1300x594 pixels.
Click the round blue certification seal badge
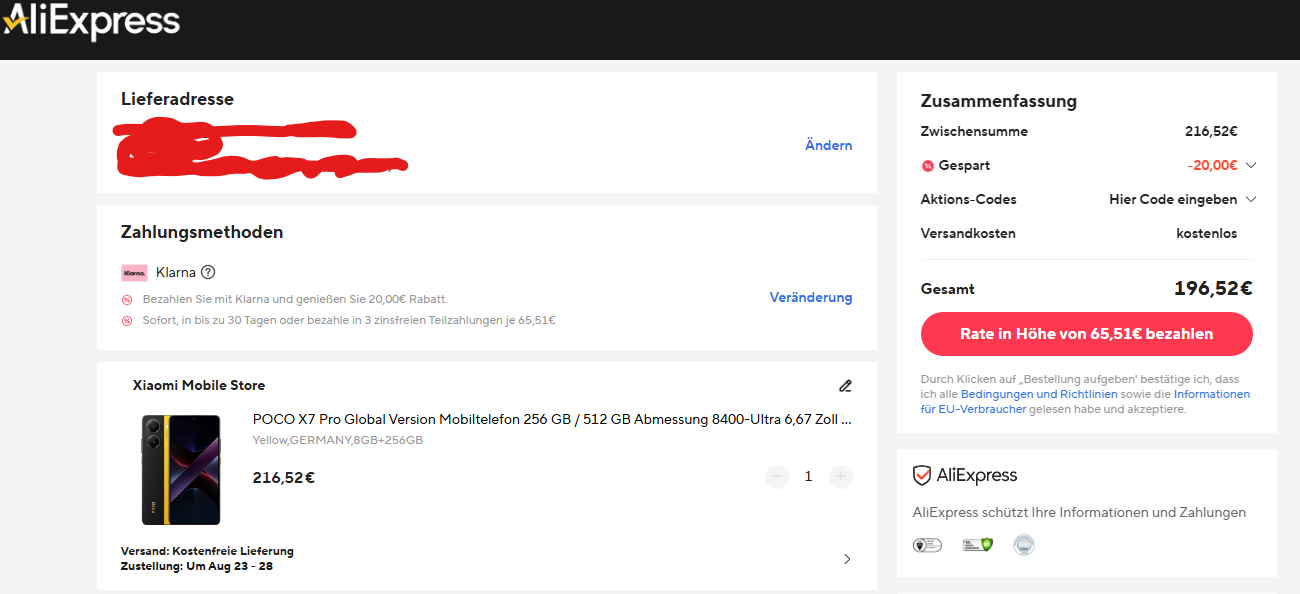1023,545
